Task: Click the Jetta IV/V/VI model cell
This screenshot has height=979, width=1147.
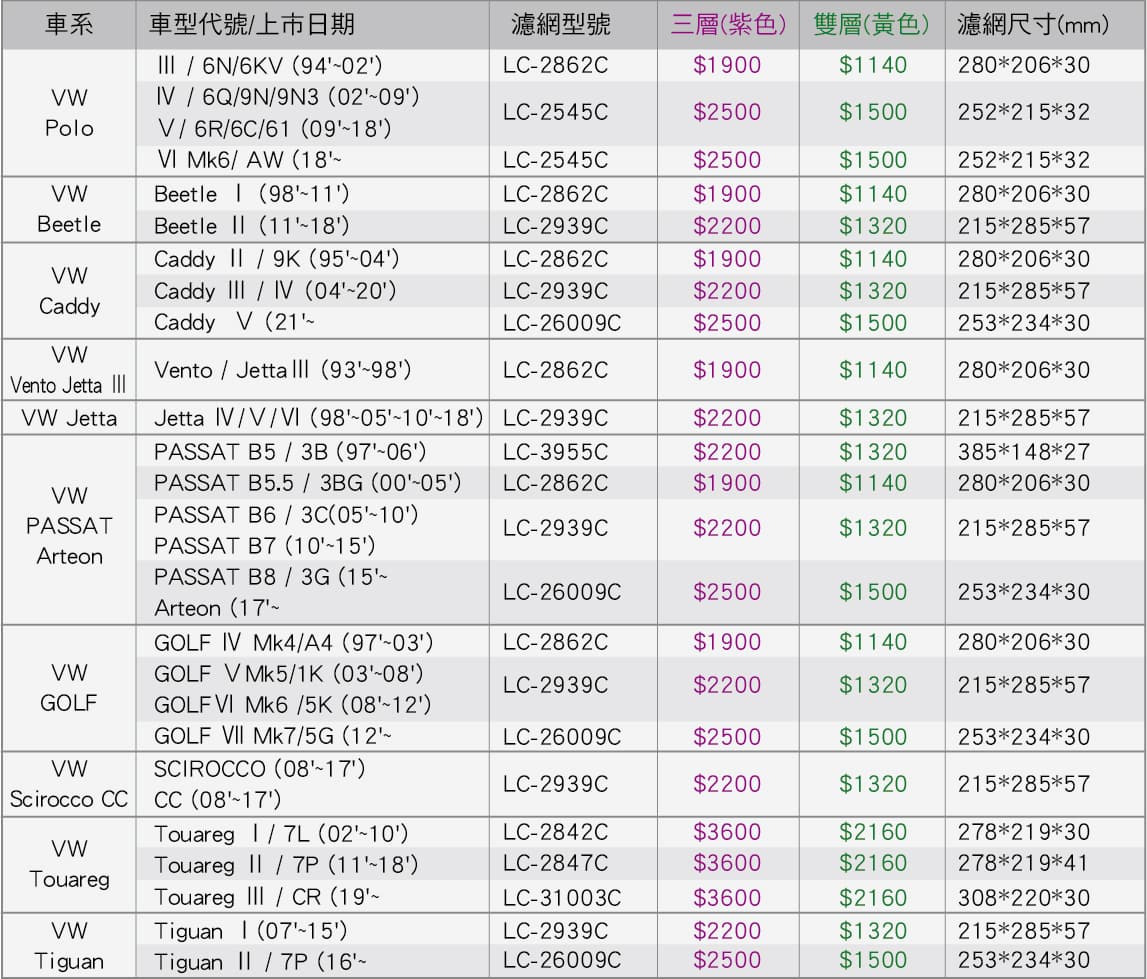Action: point(318,418)
